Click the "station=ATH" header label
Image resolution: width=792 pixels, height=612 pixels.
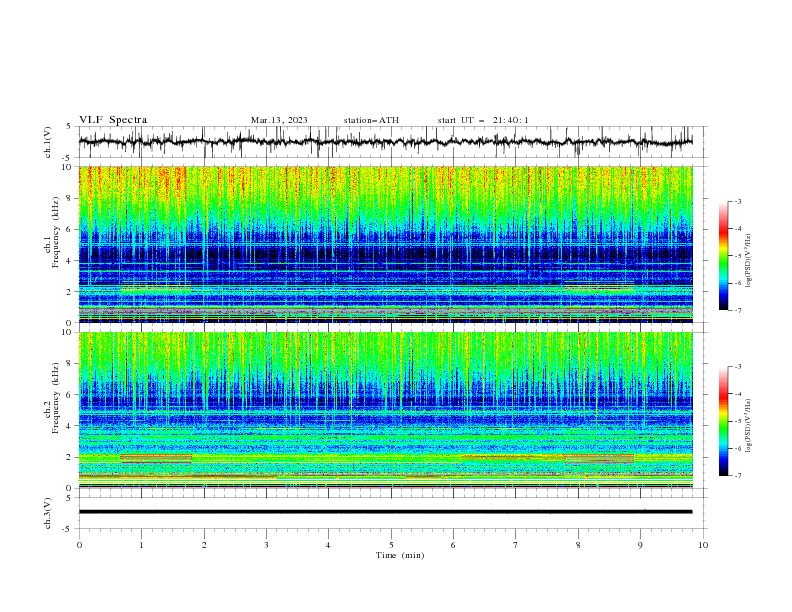pyautogui.click(x=371, y=120)
